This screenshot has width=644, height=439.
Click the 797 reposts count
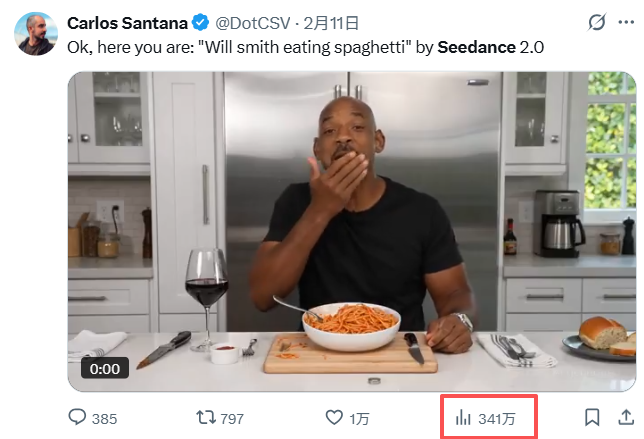coord(232,419)
